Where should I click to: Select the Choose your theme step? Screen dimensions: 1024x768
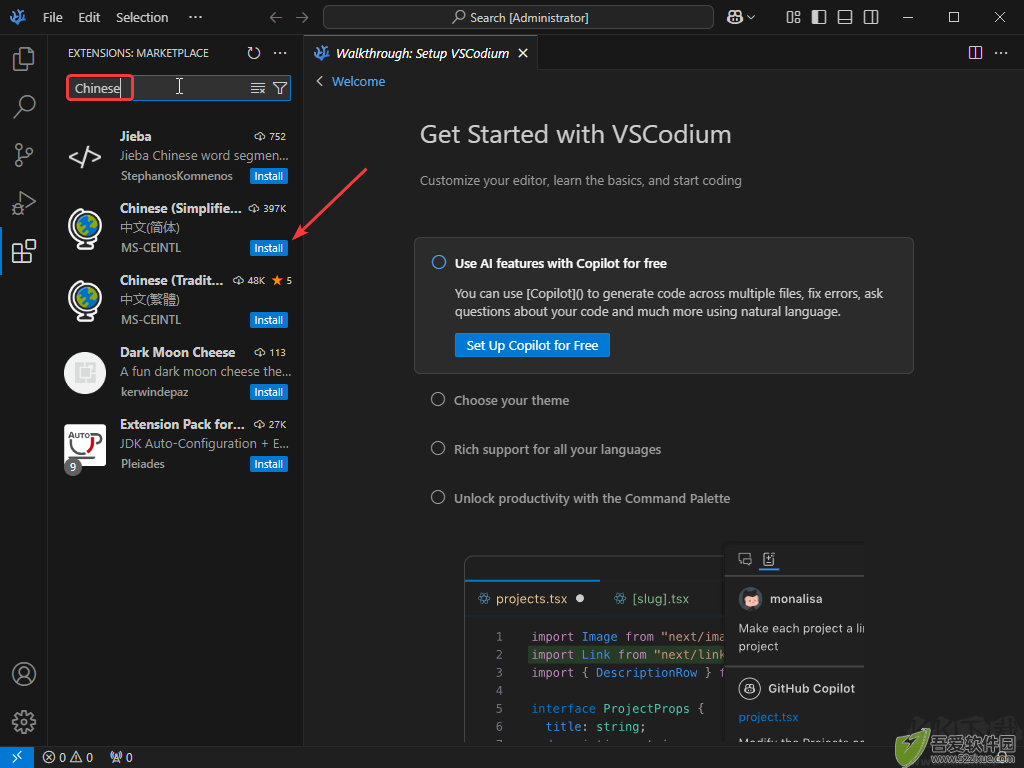[x=511, y=400]
